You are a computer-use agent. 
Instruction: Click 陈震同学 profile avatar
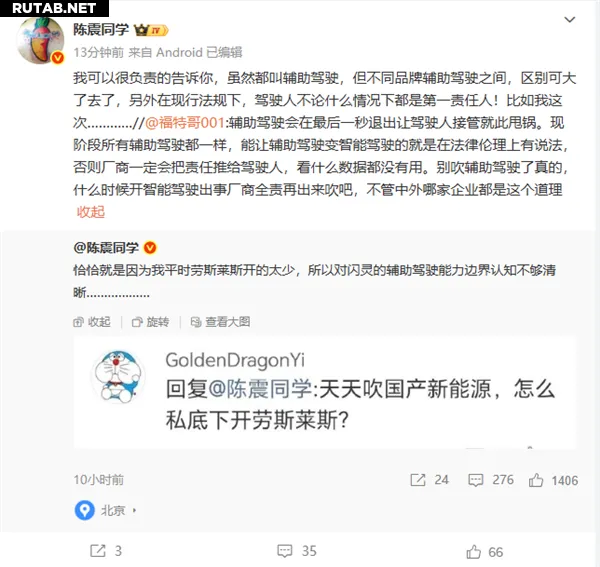coord(40,40)
